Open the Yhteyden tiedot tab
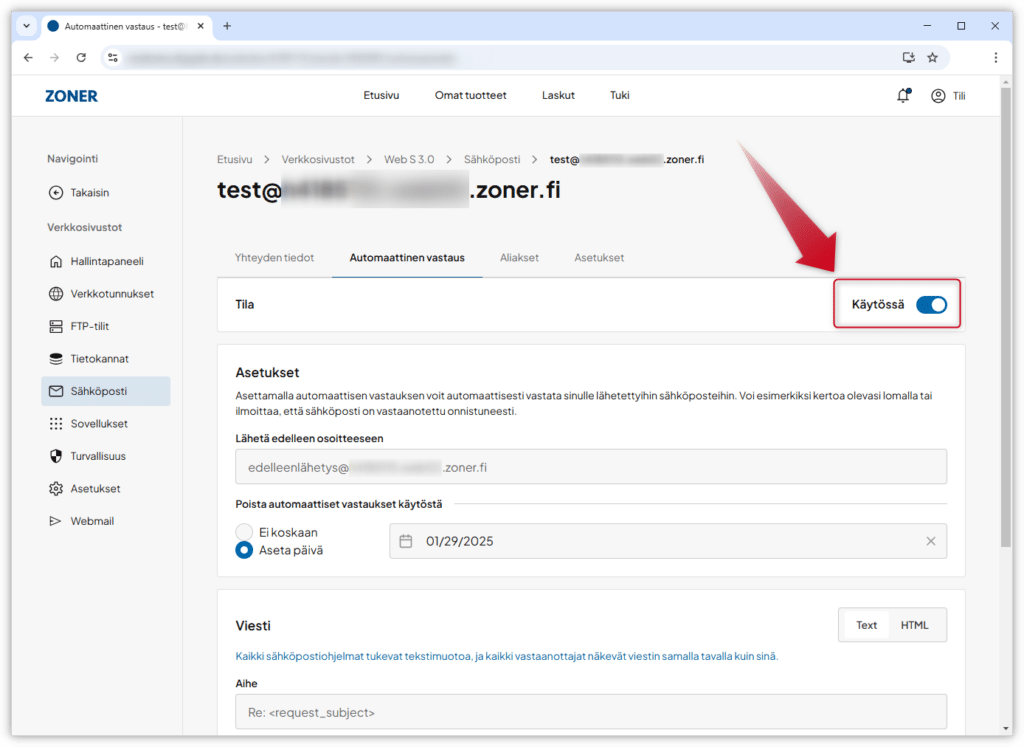 [x=274, y=257]
